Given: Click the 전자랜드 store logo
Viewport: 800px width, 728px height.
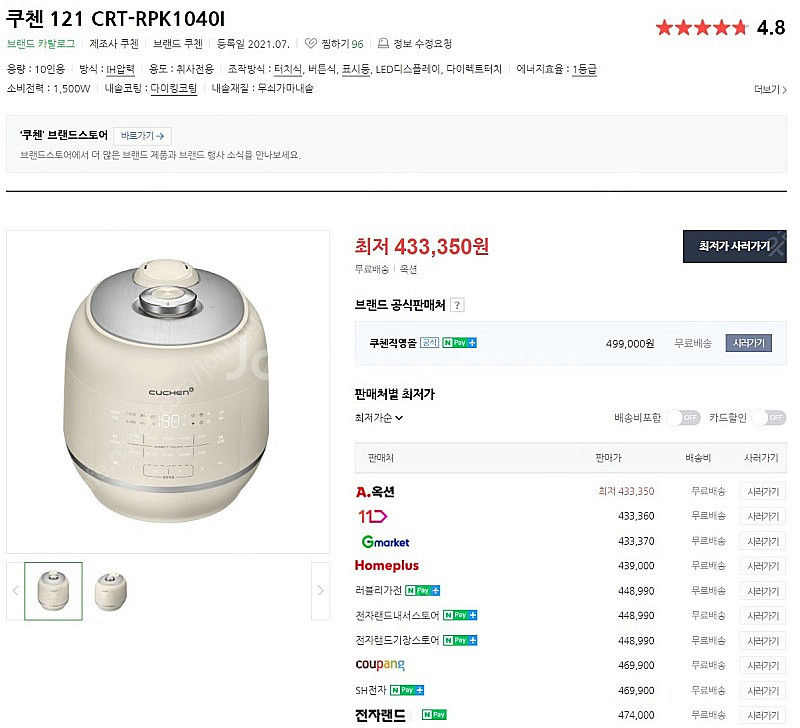Looking at the screenshot, I should 381,716.
